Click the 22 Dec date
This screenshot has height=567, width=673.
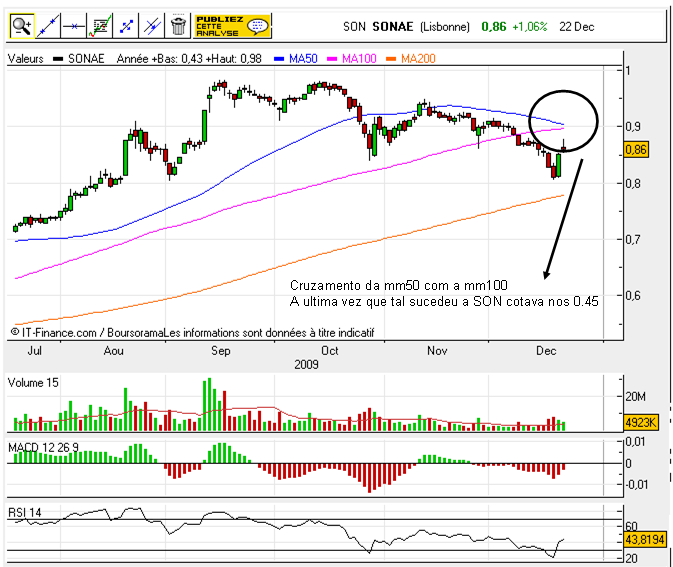576,27
